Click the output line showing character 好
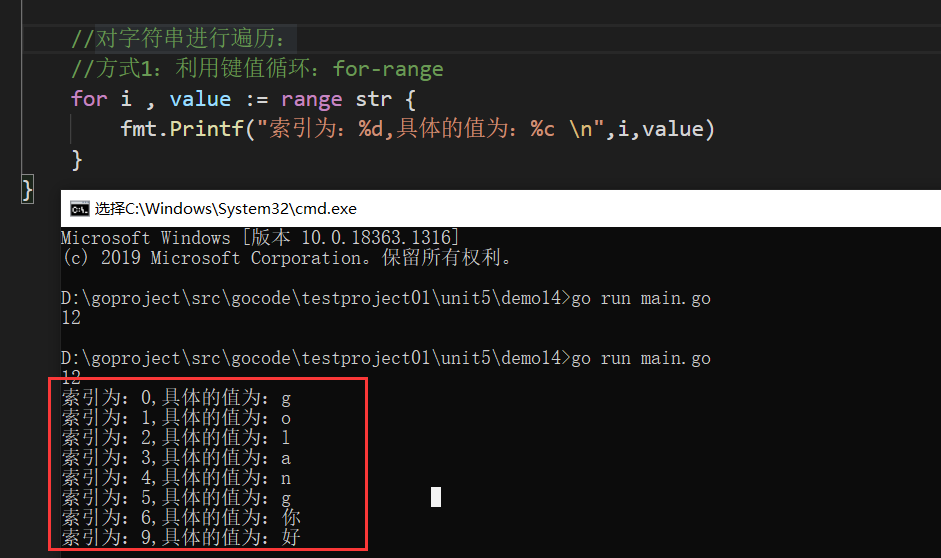This screenshot has width=941, height=558. click(x=181, y=537)
